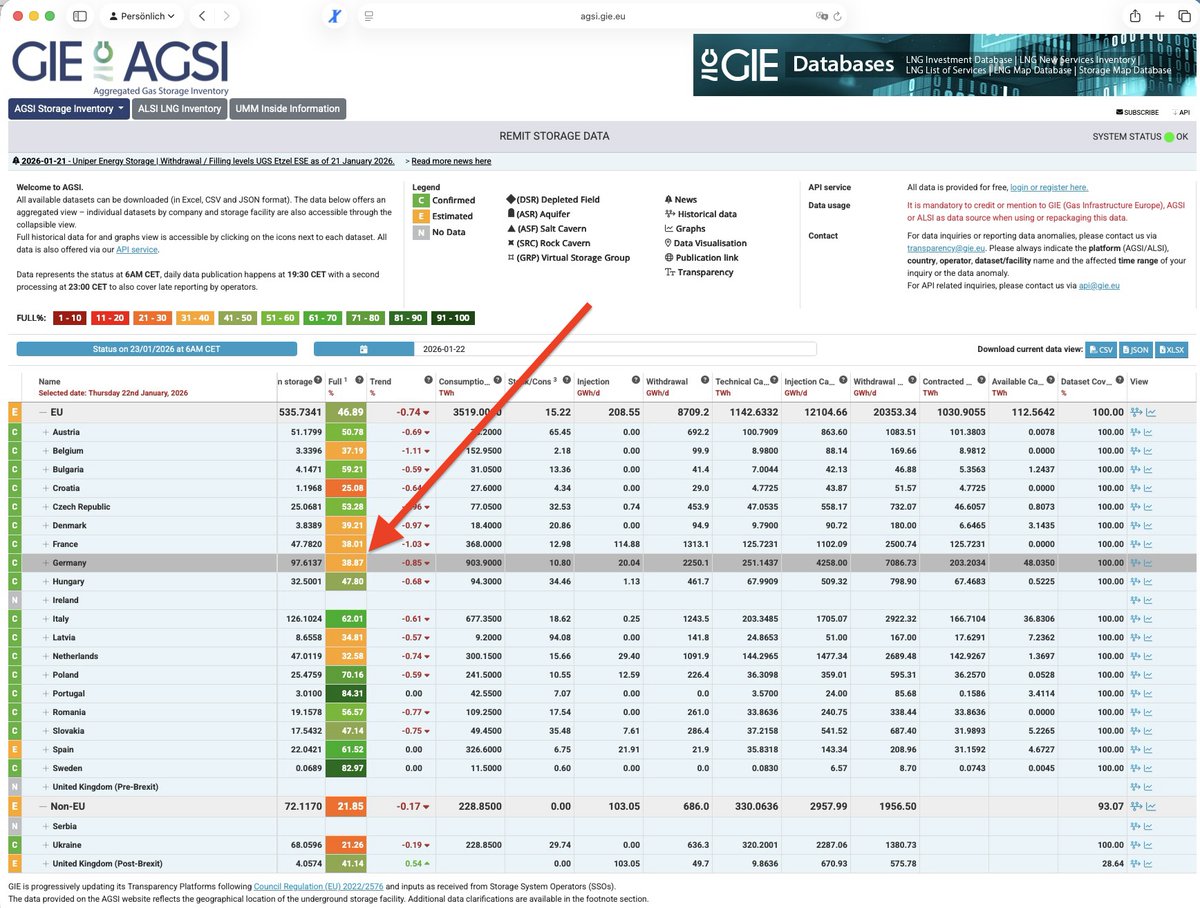Open graph icon in EU row
The width and height of the screenshot is (1200, 908).
click(1150, 412)
